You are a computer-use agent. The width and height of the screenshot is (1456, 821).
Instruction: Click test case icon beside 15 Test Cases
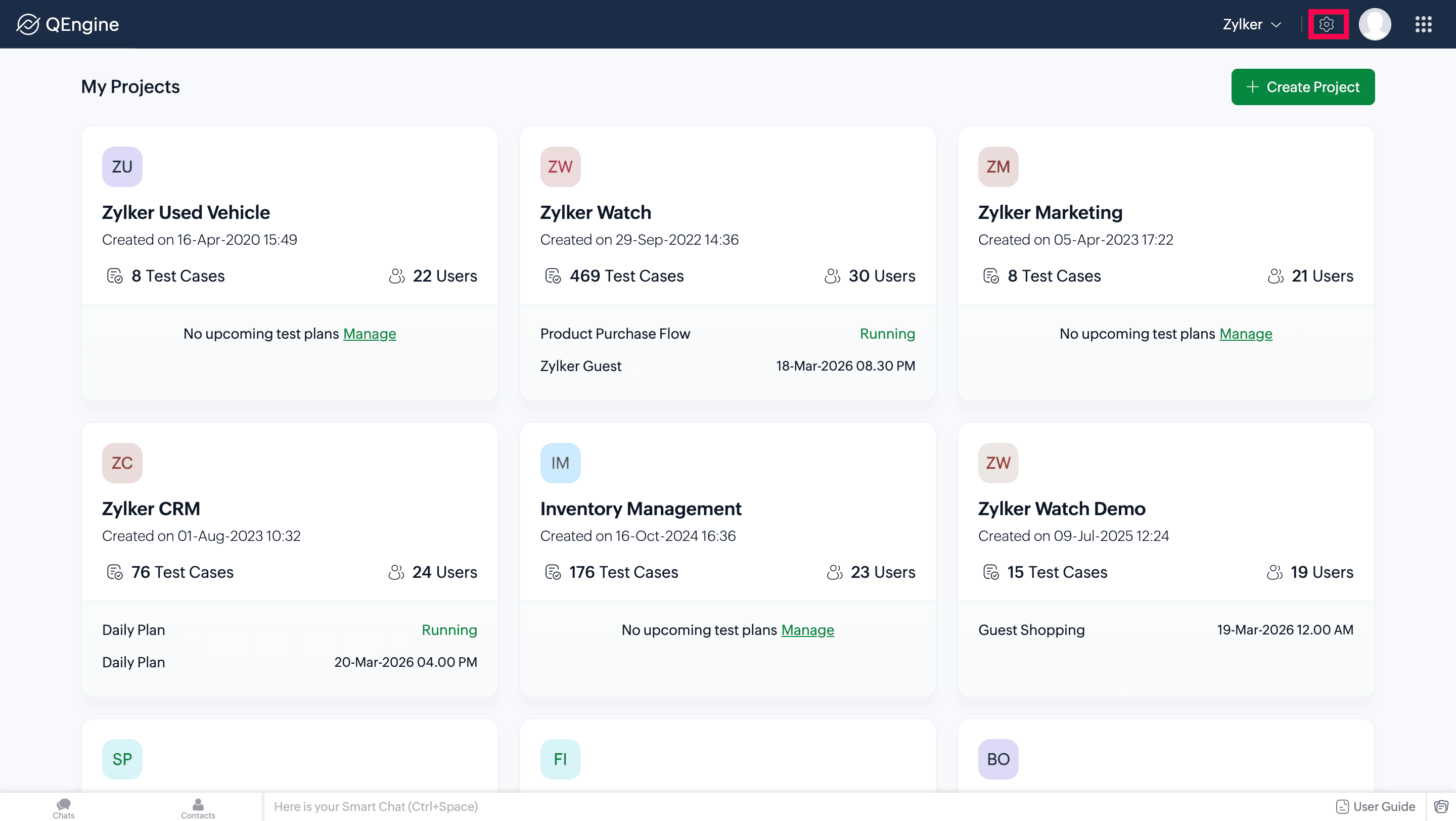click(991, 572)
